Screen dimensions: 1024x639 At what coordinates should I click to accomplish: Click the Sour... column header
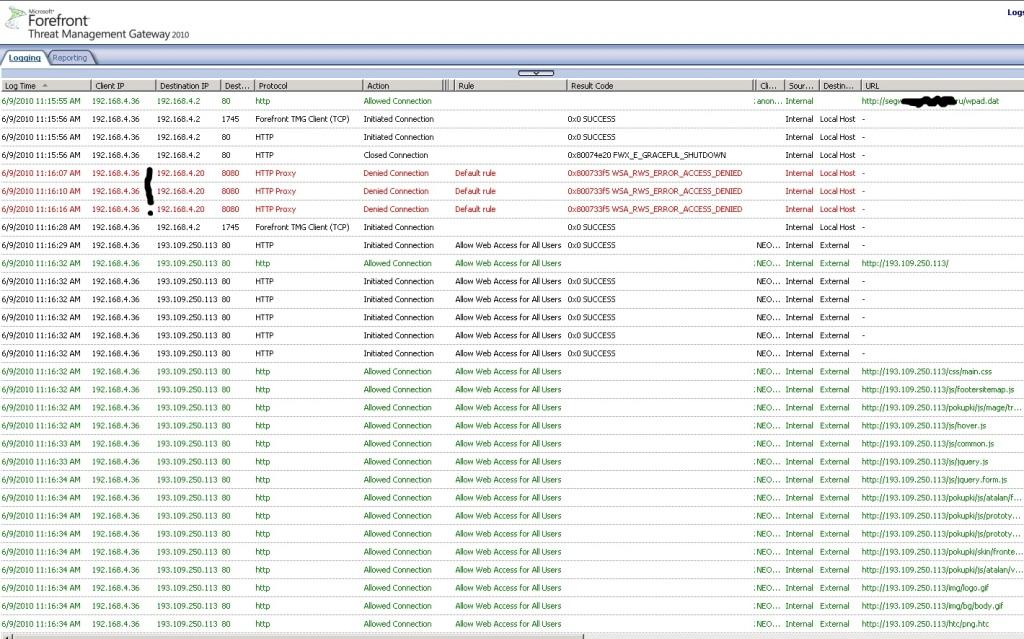pos(801,86)
